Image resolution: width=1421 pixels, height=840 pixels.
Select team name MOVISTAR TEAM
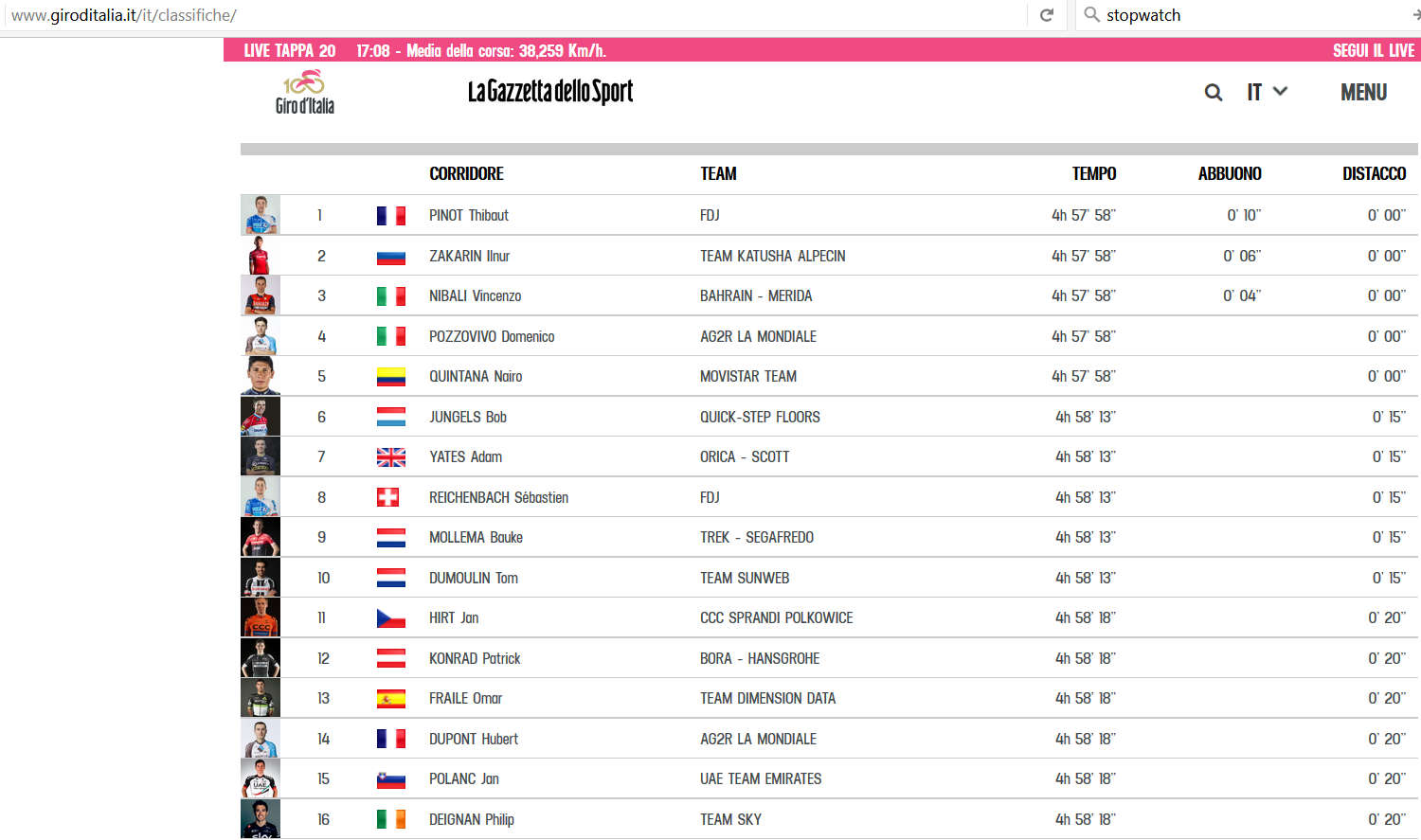[x=748, y=377]
